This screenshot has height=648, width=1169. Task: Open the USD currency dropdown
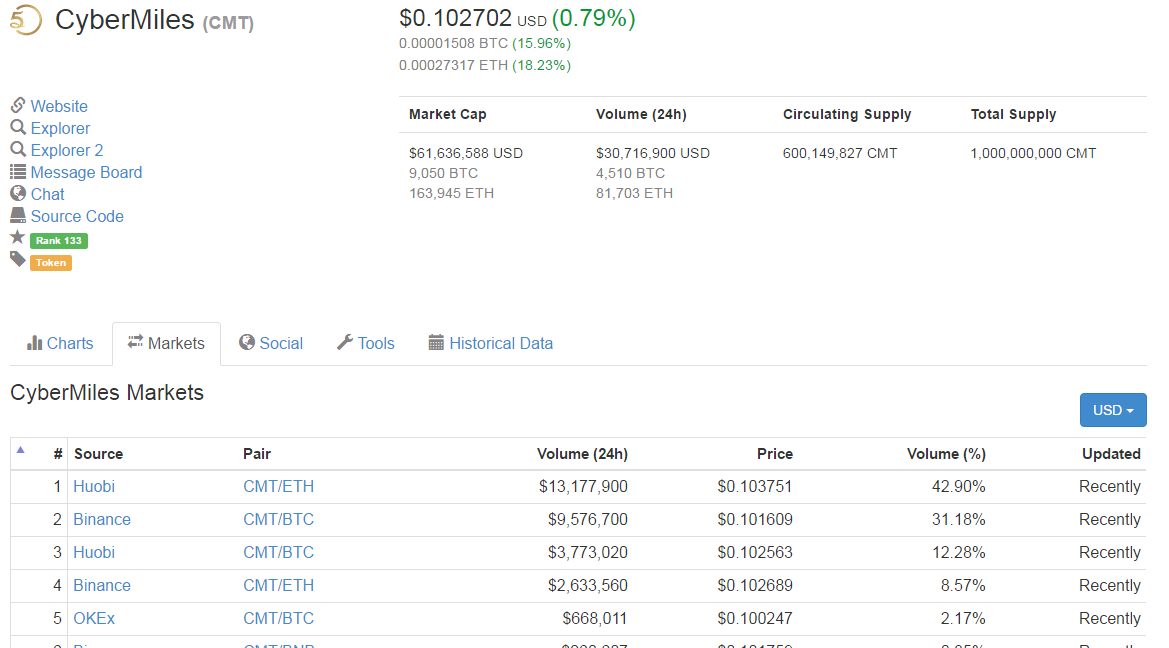click(x=1112, y=410)
